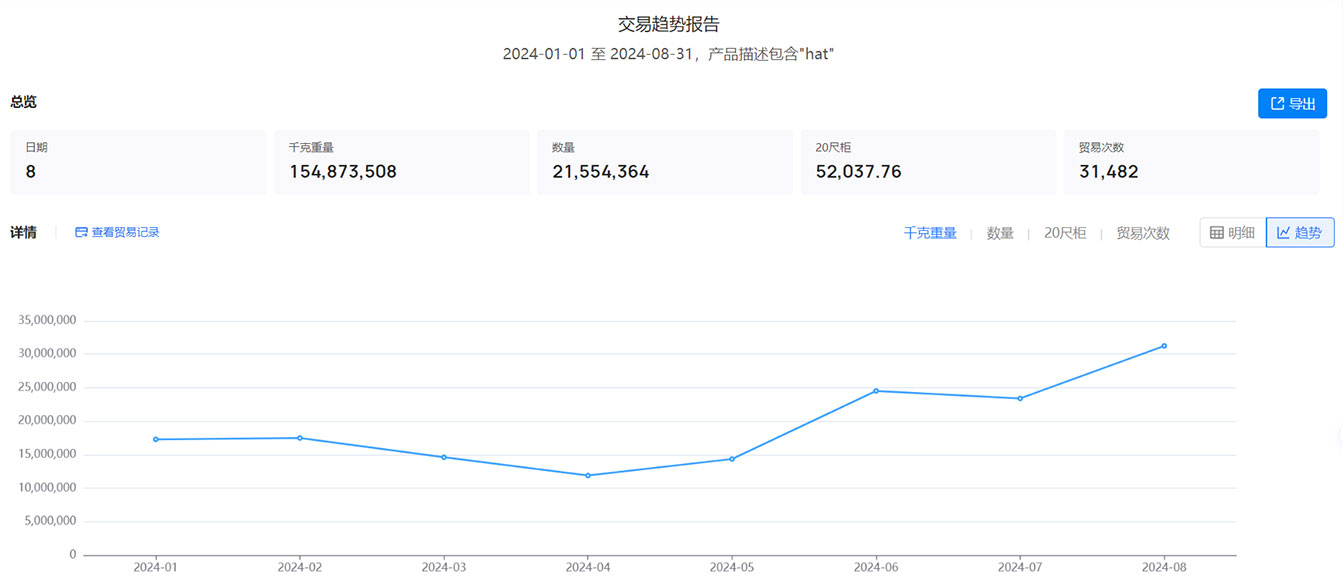Click the 20,000,000 y-axis label
1343x587 pixels.
pos(48,420)
